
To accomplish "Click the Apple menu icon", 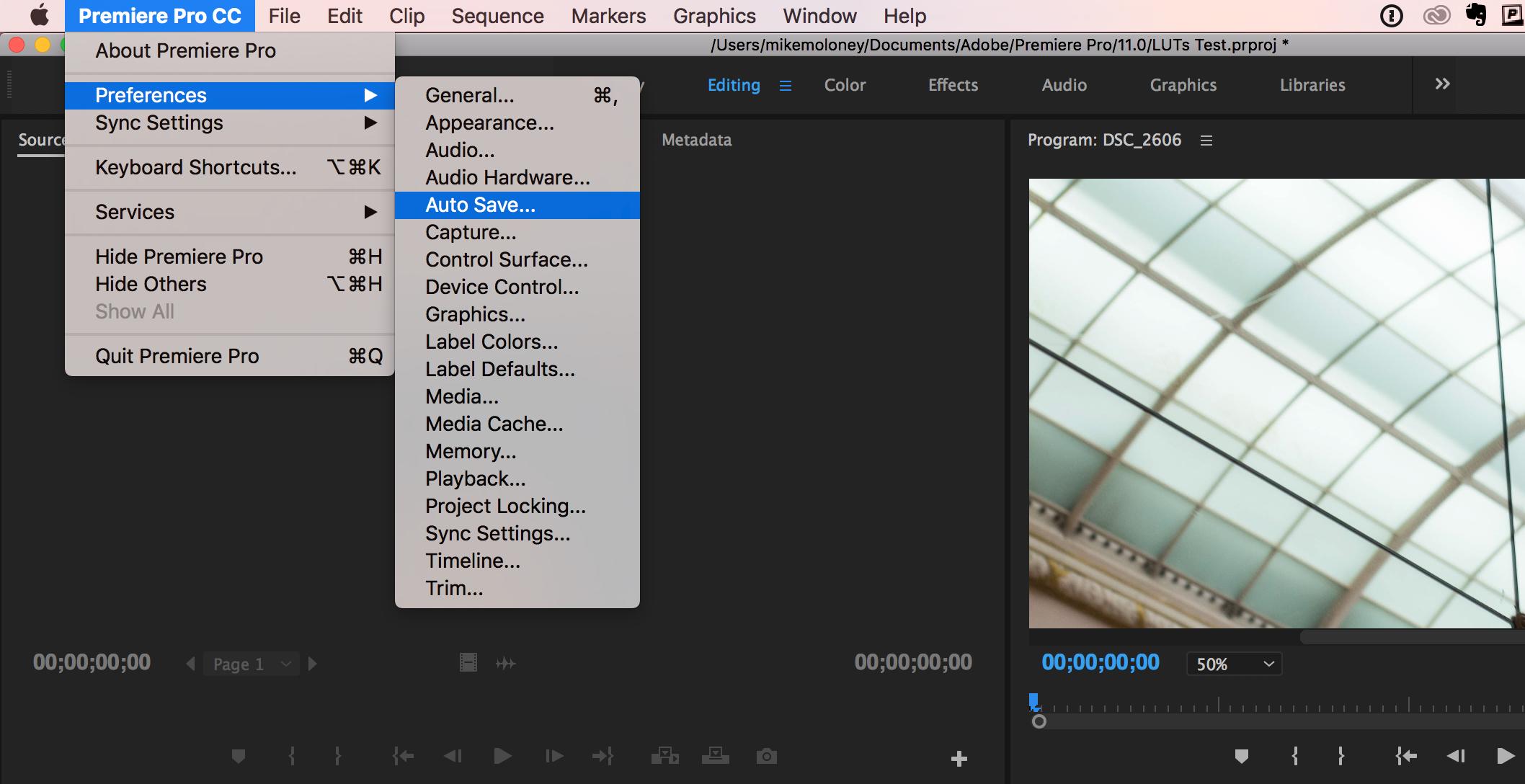I will click(39, 15).
